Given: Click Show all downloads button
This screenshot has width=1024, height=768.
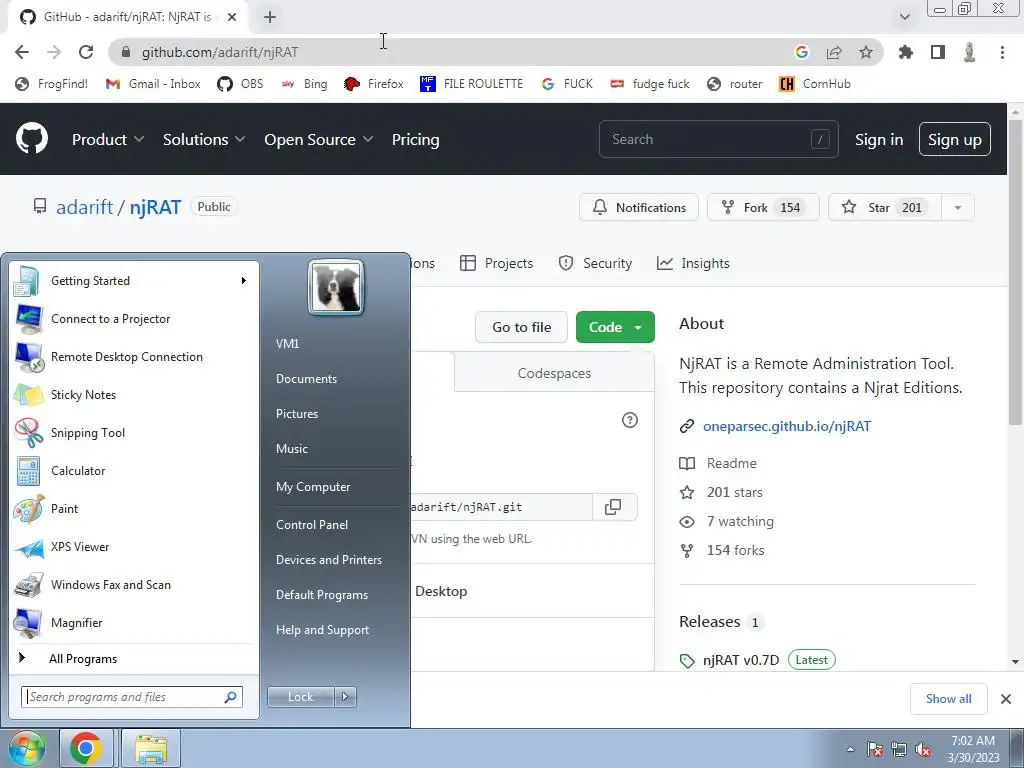Looking at the screenshot, I should pyautogui.click(x=948, y=699).
